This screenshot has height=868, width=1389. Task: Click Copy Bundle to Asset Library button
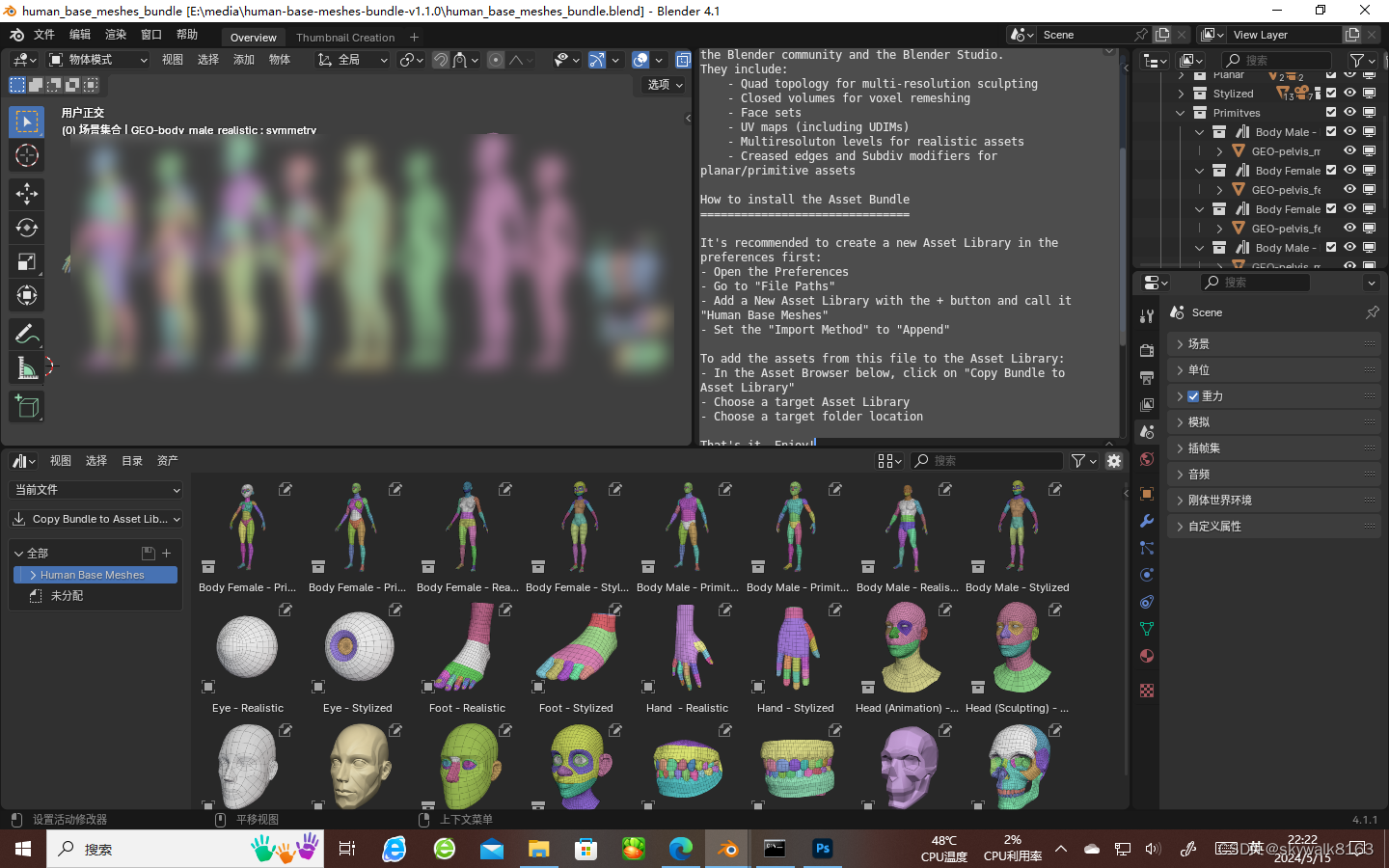pos(96,519)
